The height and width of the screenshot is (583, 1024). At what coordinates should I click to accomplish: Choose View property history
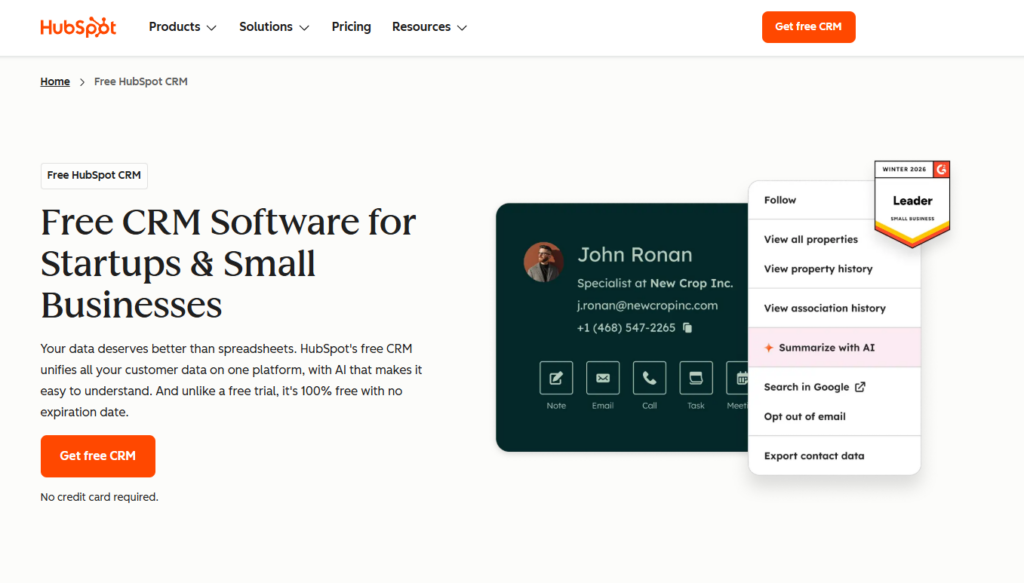coord(818,268)
